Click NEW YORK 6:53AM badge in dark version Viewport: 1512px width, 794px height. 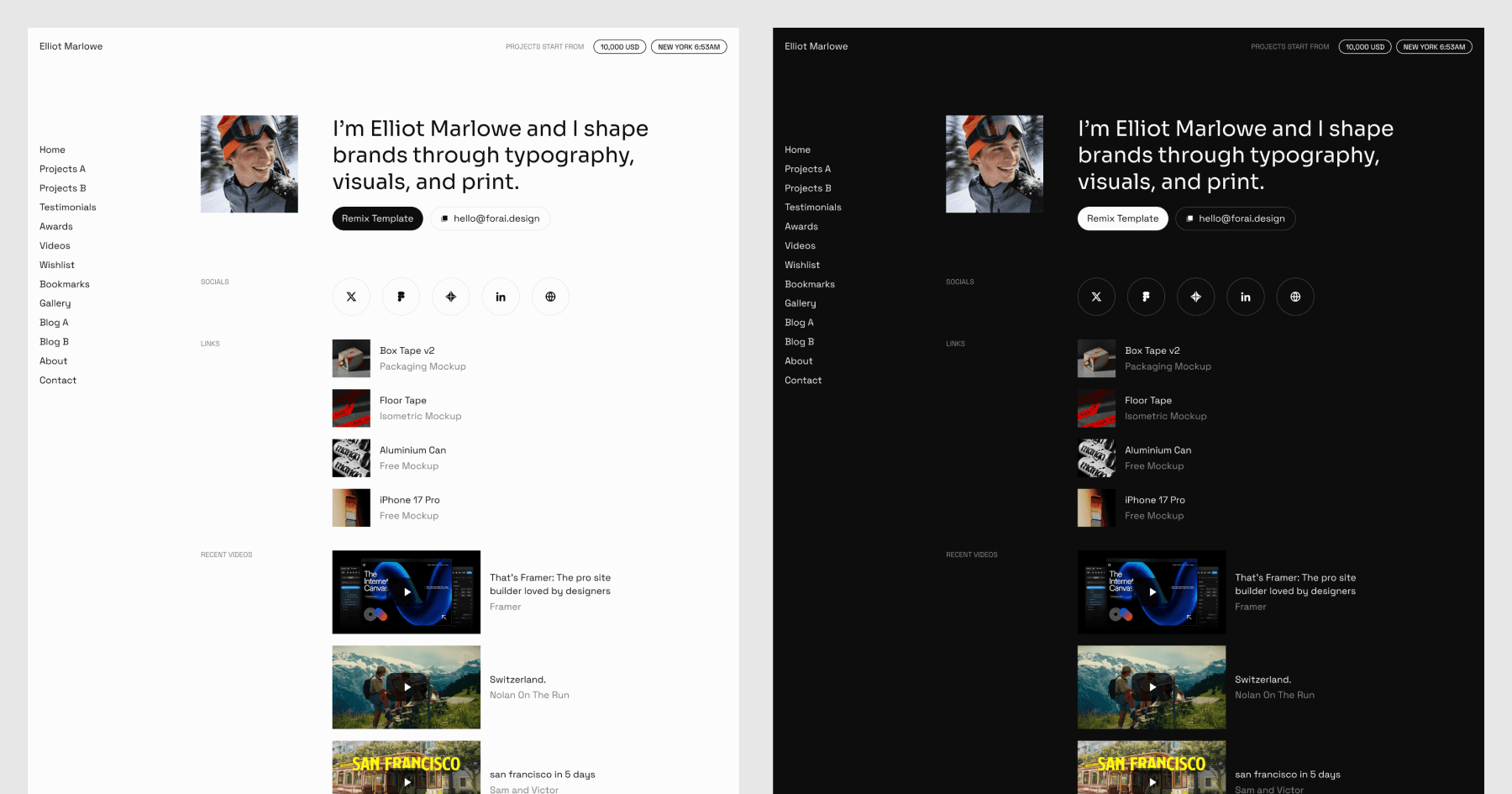click(1434, 47)
